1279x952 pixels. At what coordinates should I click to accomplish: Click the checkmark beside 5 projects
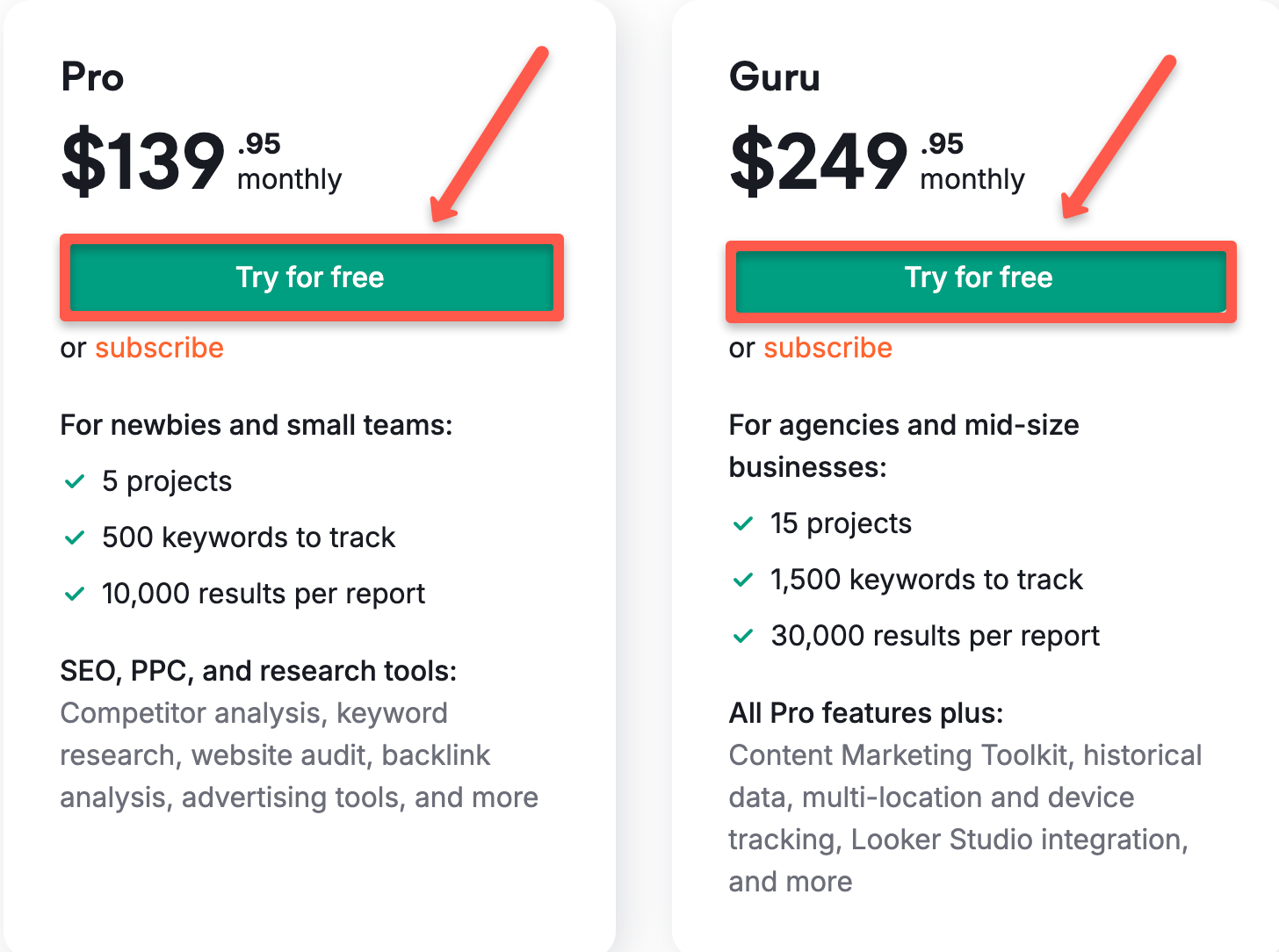(74, 481)
